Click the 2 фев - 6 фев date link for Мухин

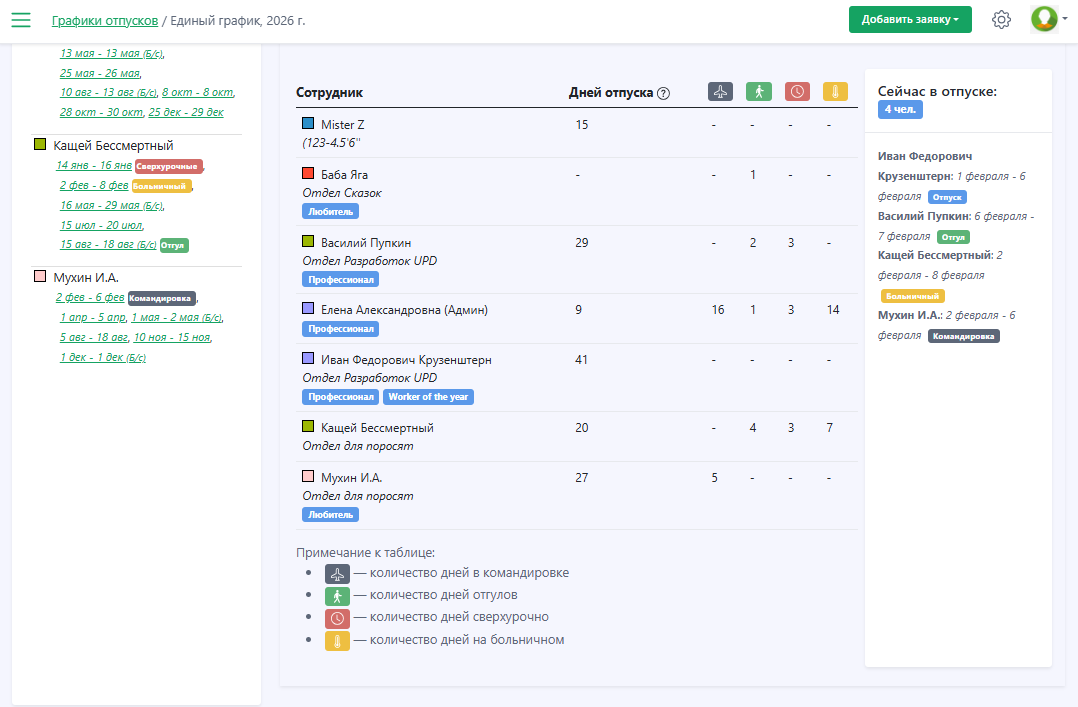(90, 298)
